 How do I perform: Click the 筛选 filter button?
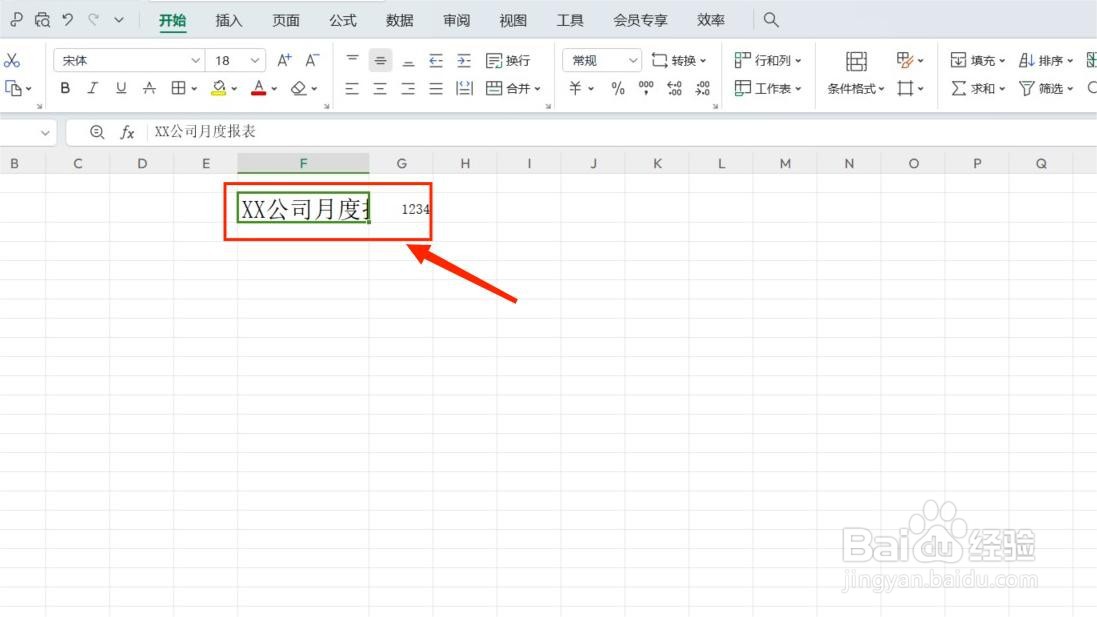[1046, 88]
